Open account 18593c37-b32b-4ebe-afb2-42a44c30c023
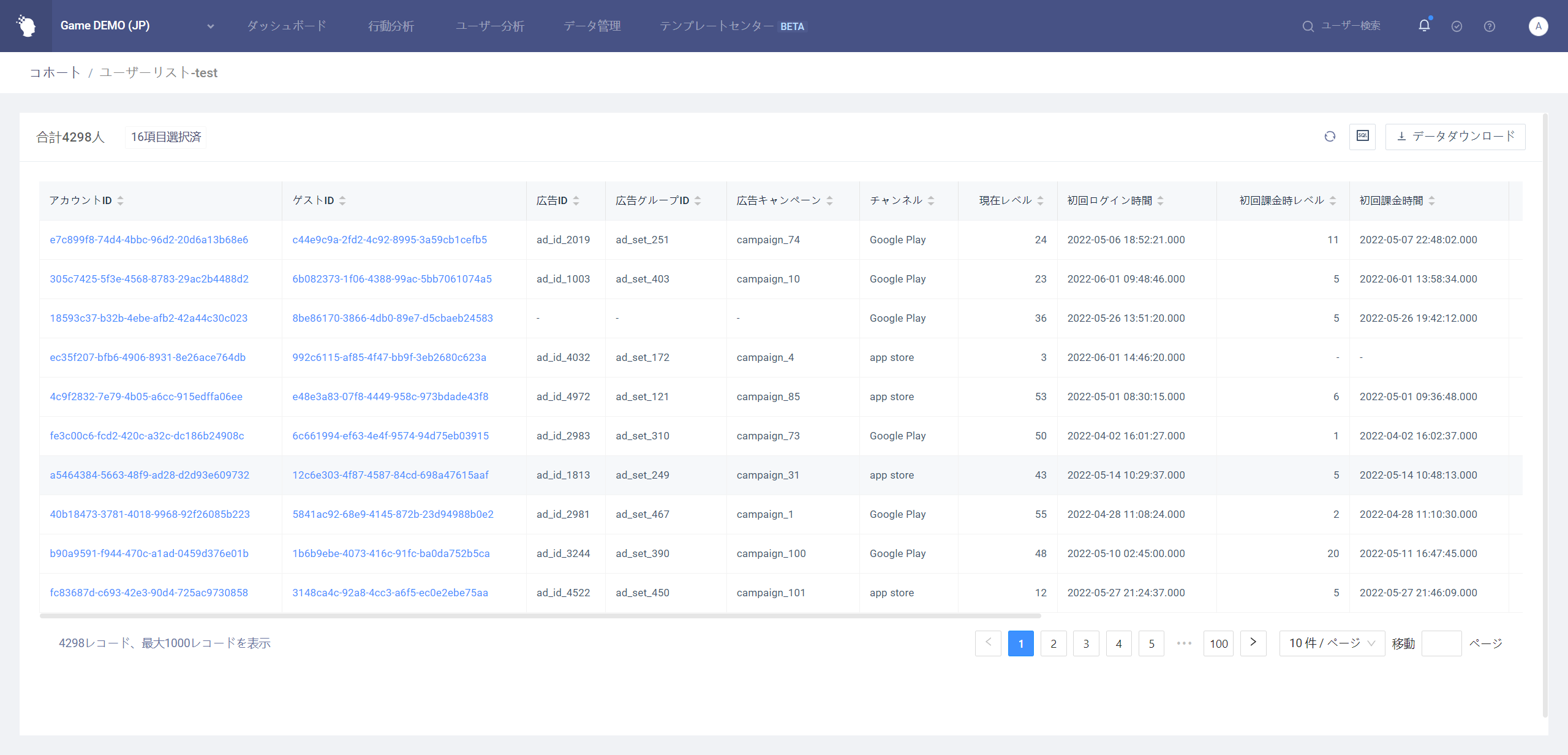Screen dimensions: 1568x755 149,318
